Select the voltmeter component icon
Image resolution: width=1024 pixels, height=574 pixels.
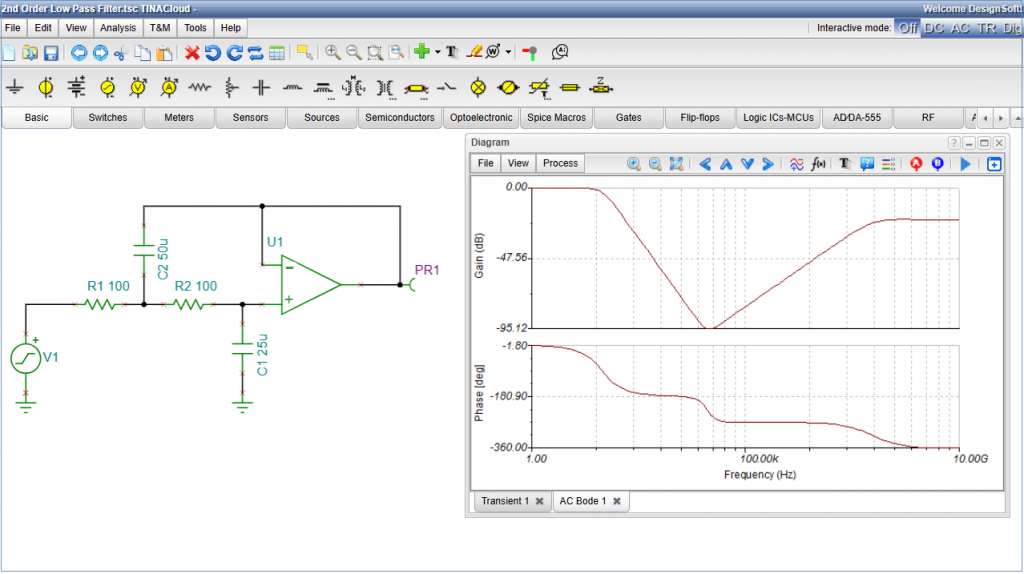click(x=138, y=88)
